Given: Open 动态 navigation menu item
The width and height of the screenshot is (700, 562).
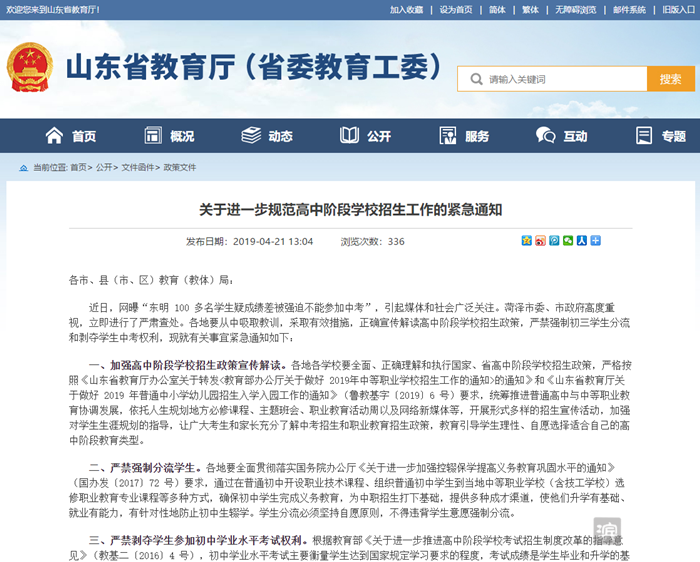Looking at the screenshot, I should point(280,136).
